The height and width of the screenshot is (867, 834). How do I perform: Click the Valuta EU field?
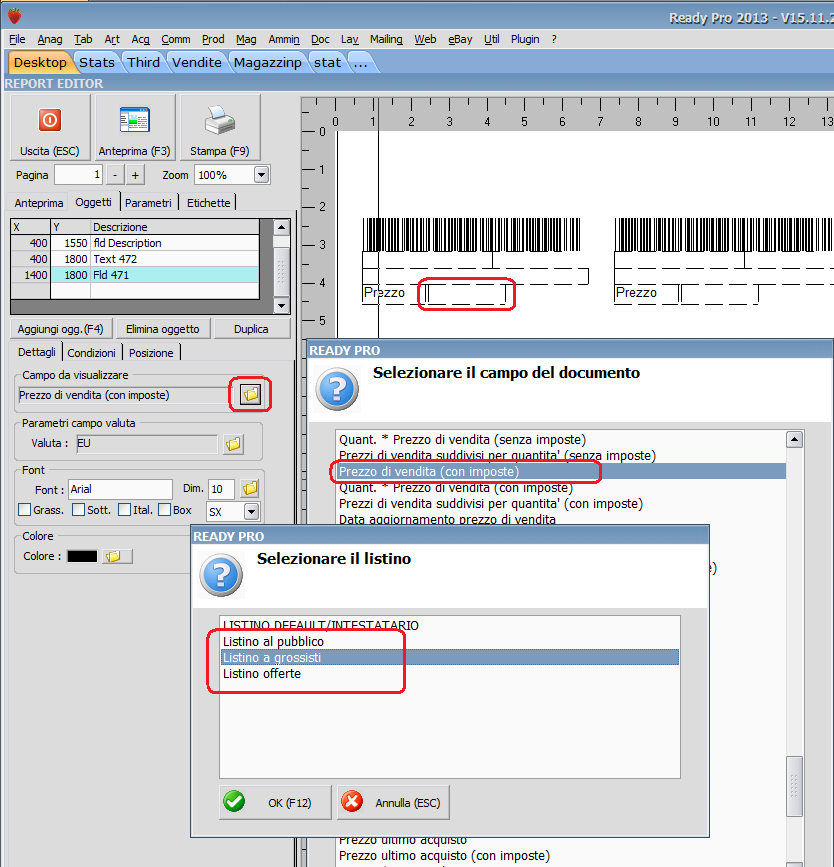pos(147,443)
